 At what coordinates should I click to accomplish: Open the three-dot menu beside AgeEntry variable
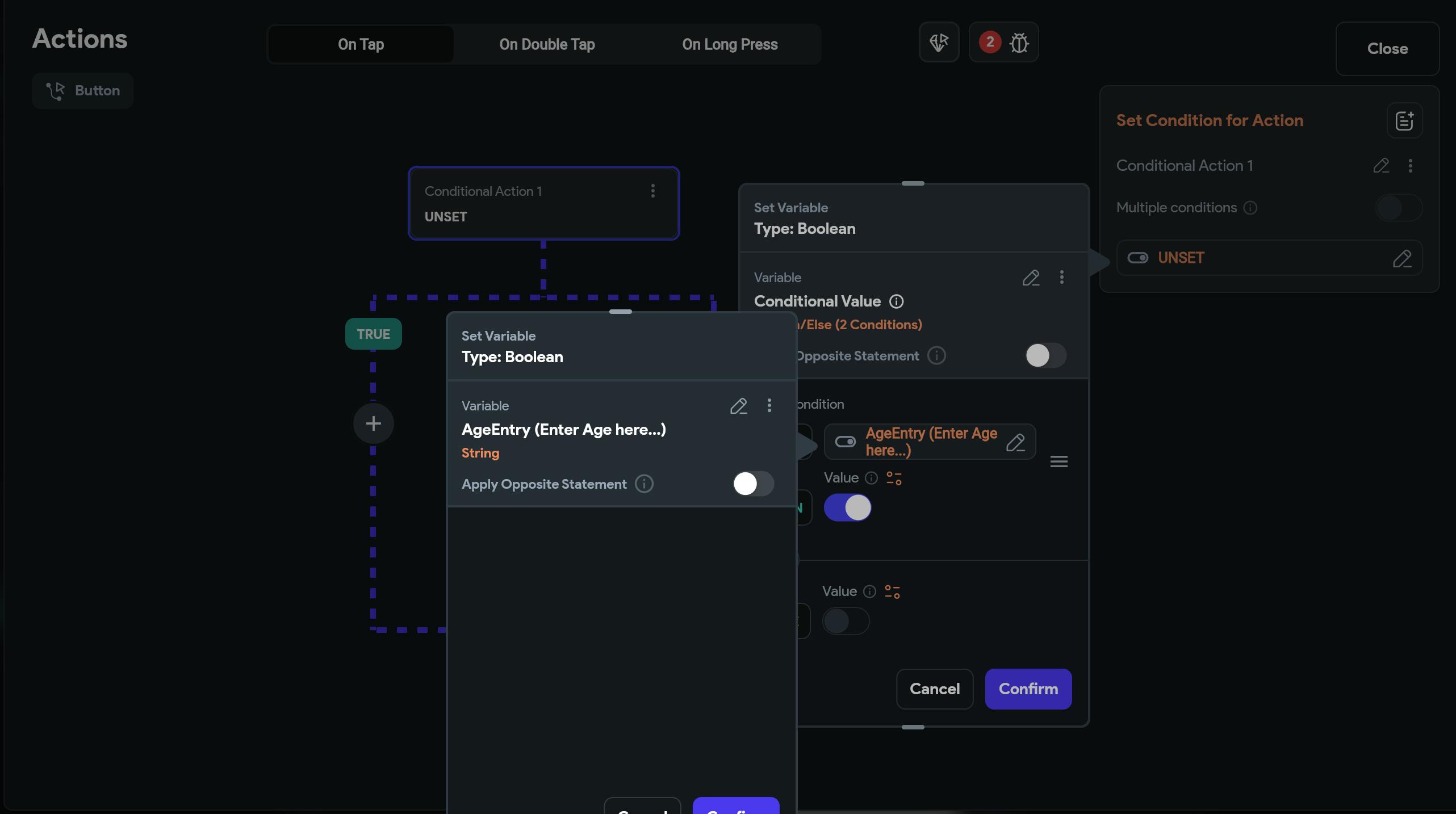pos(769,405)
